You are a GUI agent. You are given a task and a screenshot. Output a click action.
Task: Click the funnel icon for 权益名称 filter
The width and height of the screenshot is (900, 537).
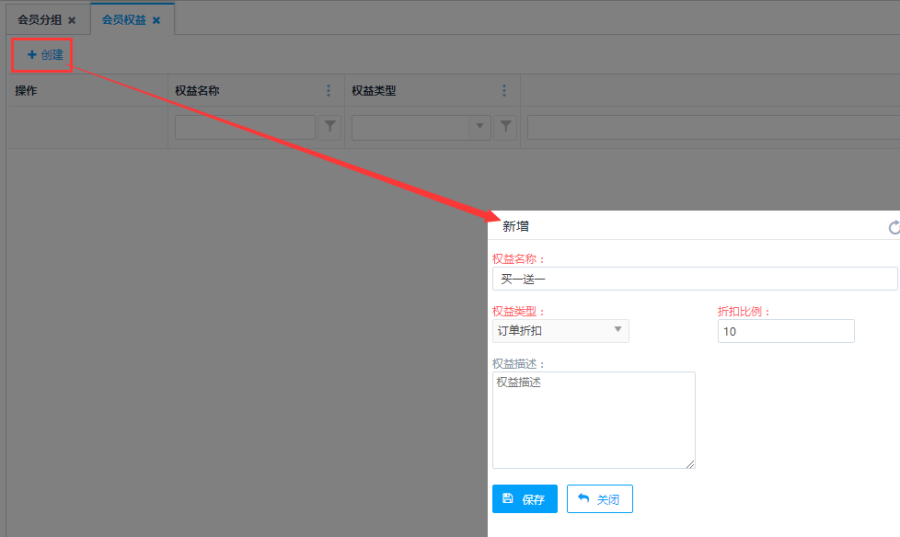(330, 127)
